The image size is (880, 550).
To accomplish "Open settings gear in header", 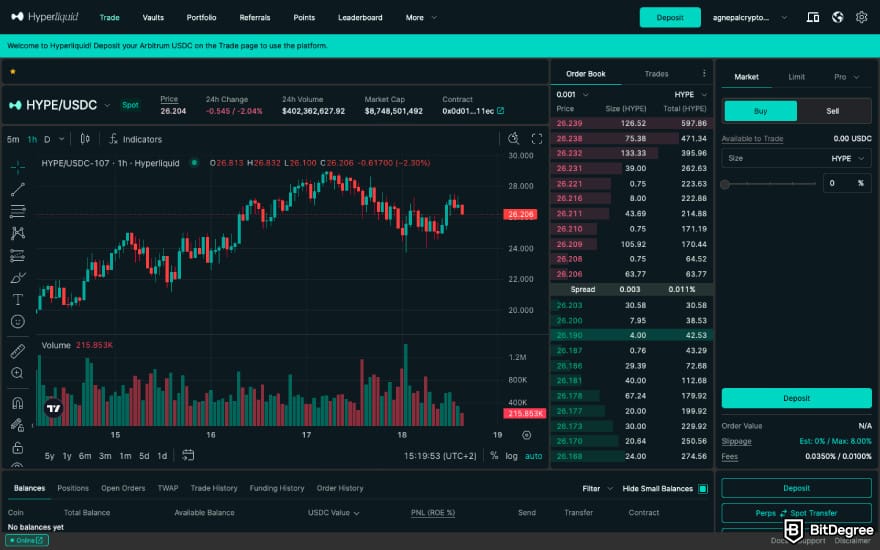I will click(861, 17).
